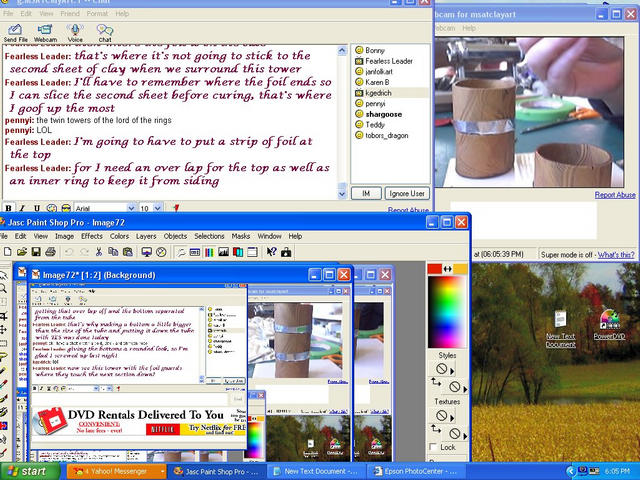Click the Open folder icon in Paint Shop Pro
The image size is (640, 480).
point(22,252)
